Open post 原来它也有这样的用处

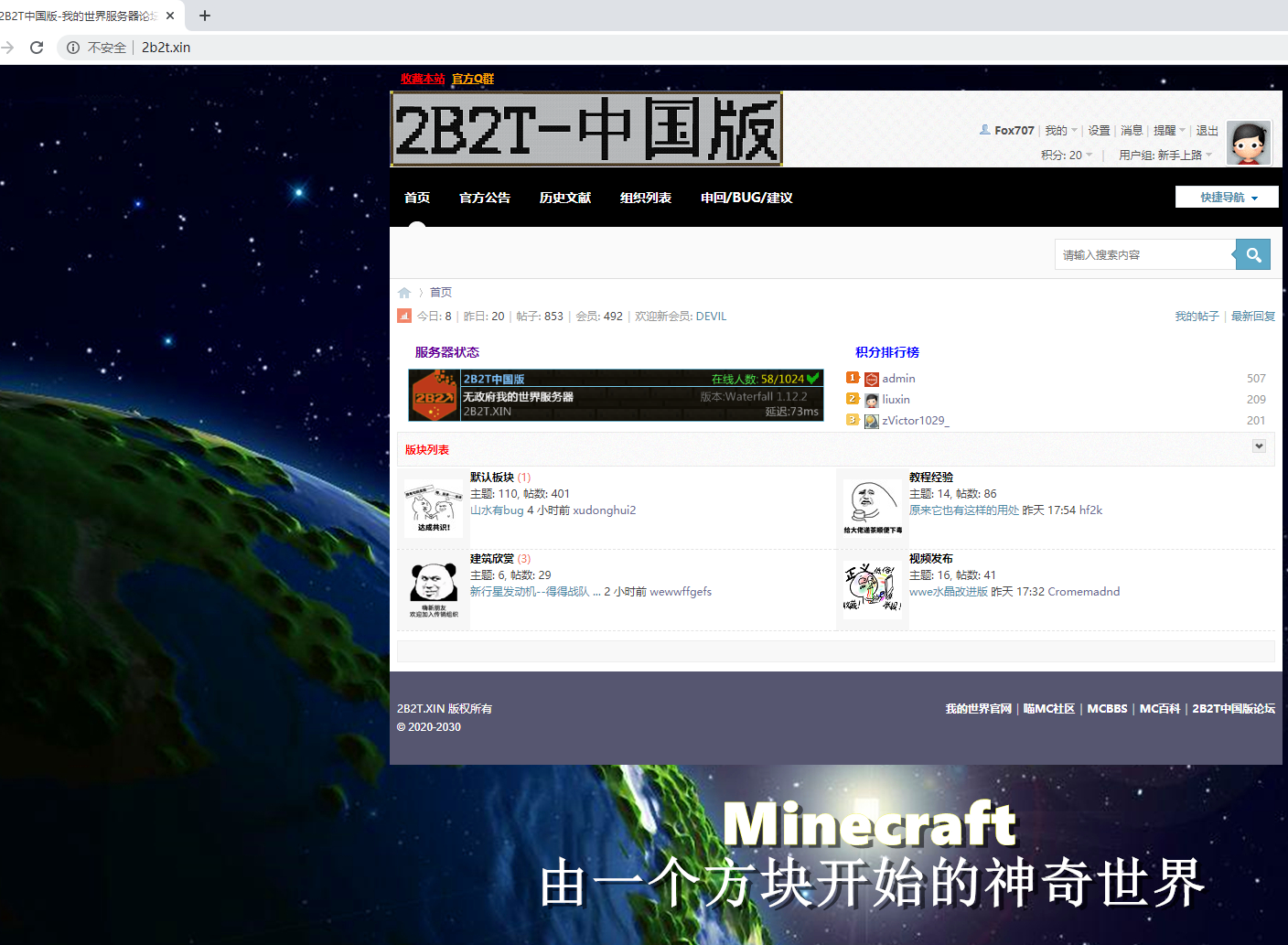click(x=964, y=510)
